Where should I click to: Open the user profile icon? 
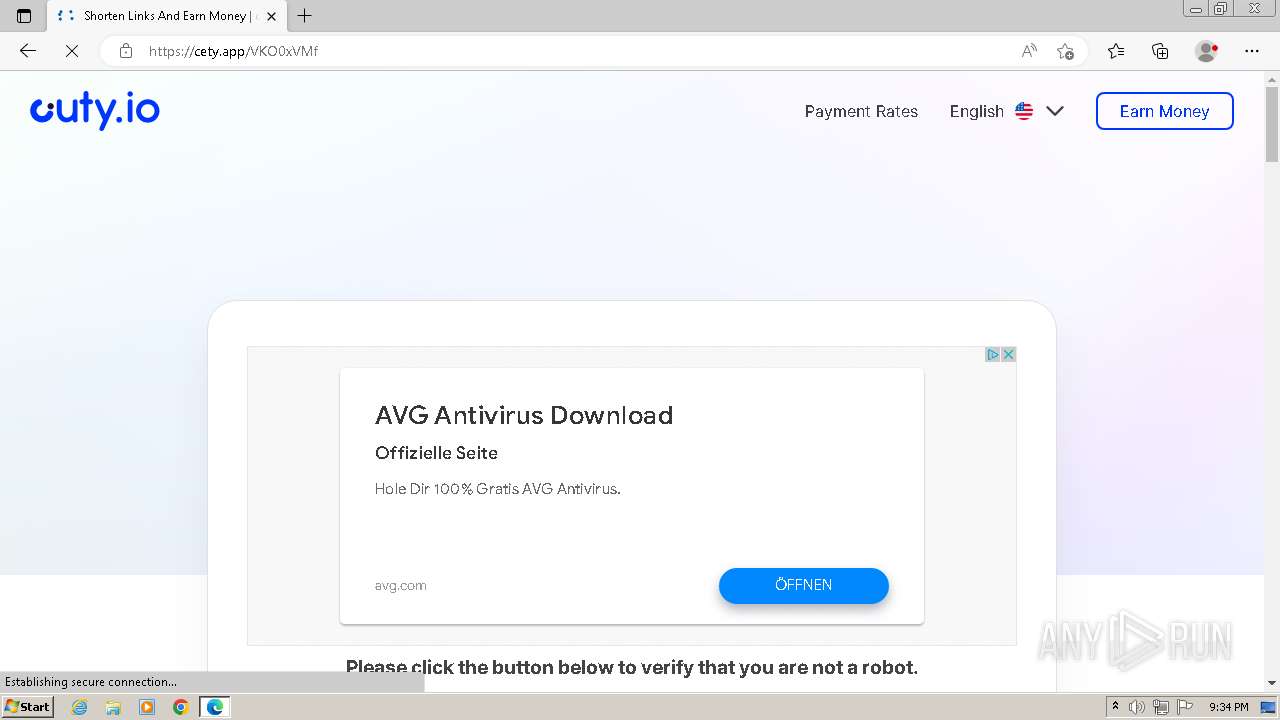[1206, 51]
